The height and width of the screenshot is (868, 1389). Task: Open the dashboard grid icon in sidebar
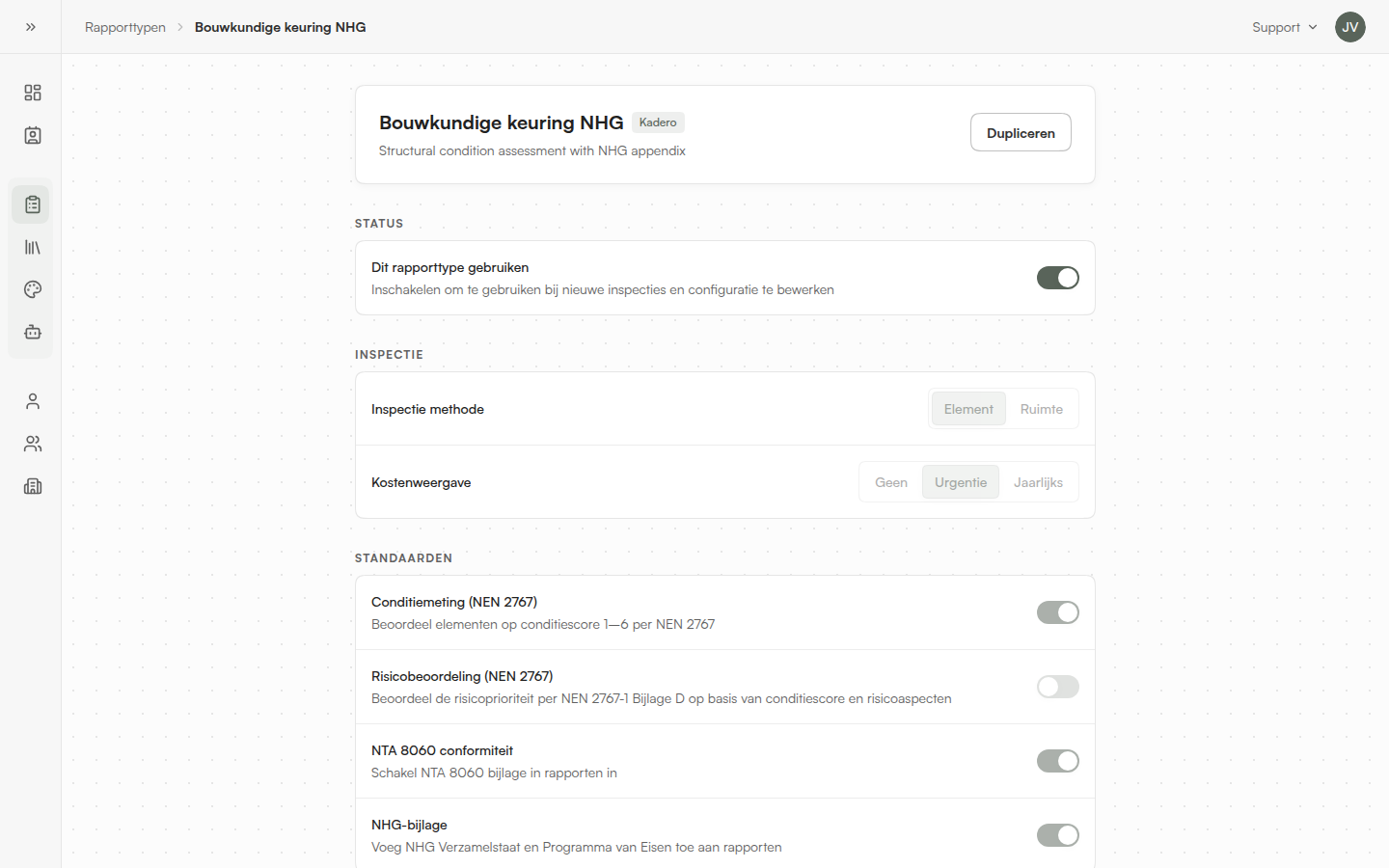coord(33,93)
